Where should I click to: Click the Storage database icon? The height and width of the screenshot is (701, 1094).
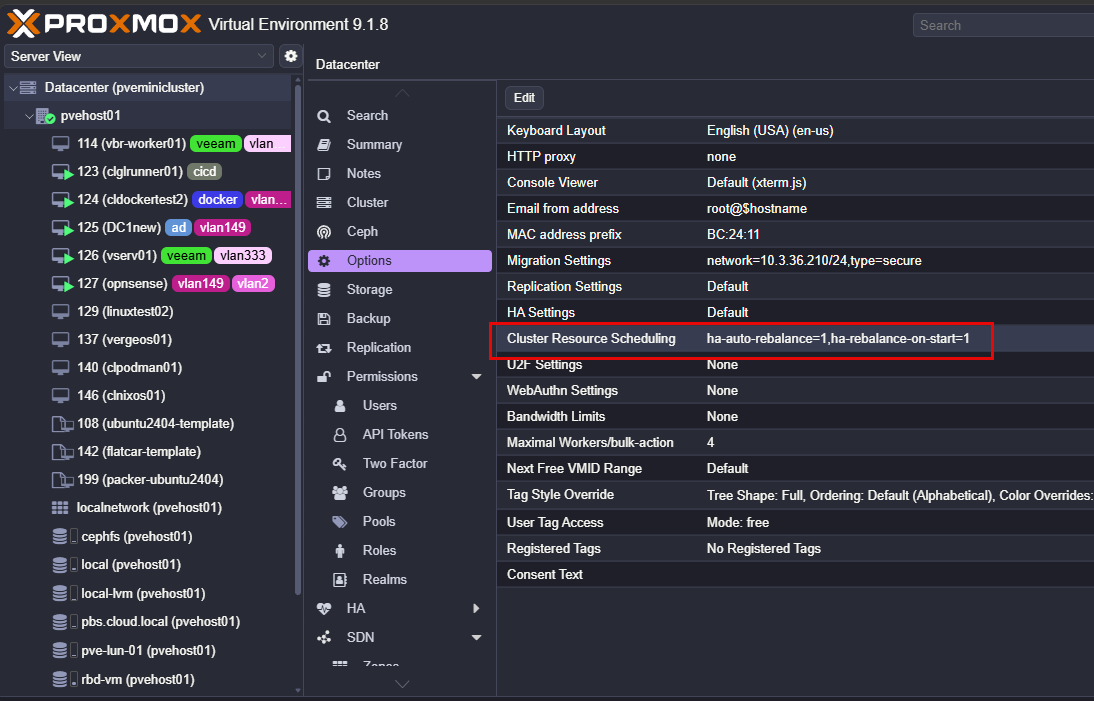click(324, 290)
